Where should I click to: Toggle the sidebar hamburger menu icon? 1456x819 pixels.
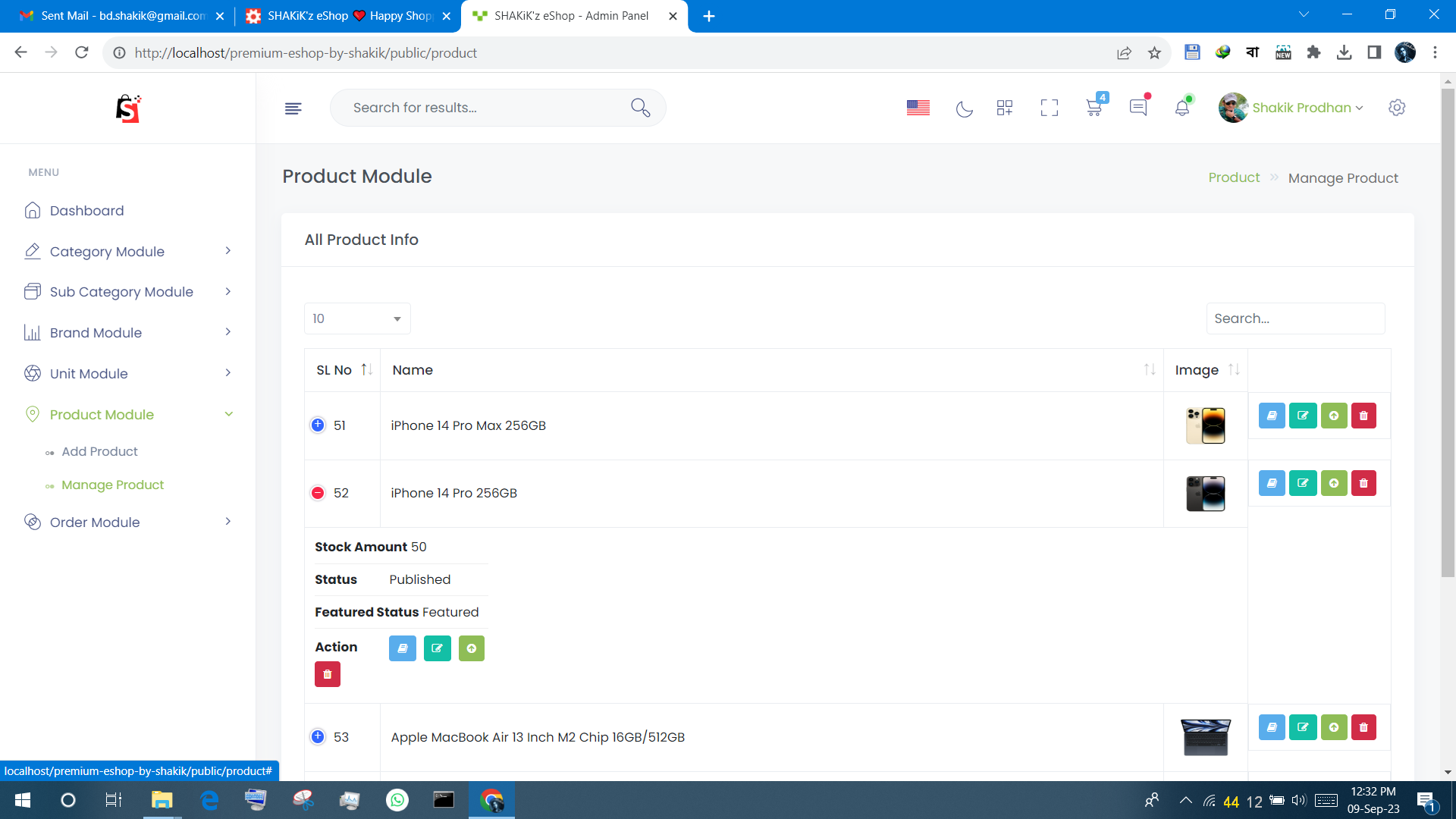point(293,108)
